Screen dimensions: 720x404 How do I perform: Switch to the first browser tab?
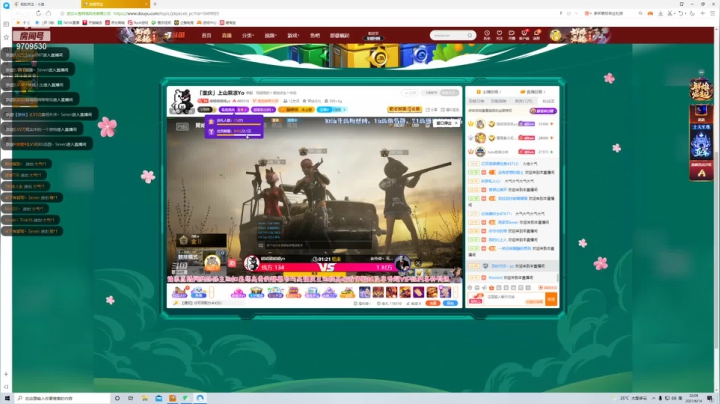click(x=46, y=4)
